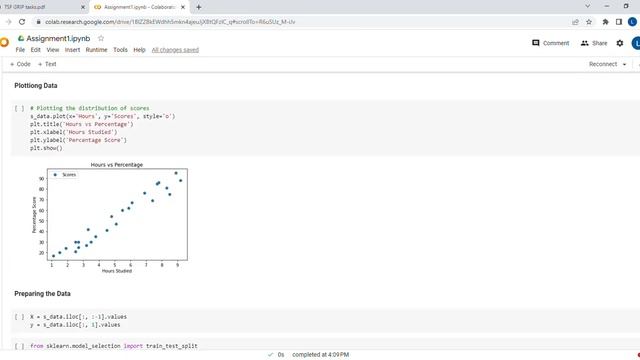This screenshot has height=360, width=640.
Task: Run the plotting distribution code cell
Action: tap(19, 108)
